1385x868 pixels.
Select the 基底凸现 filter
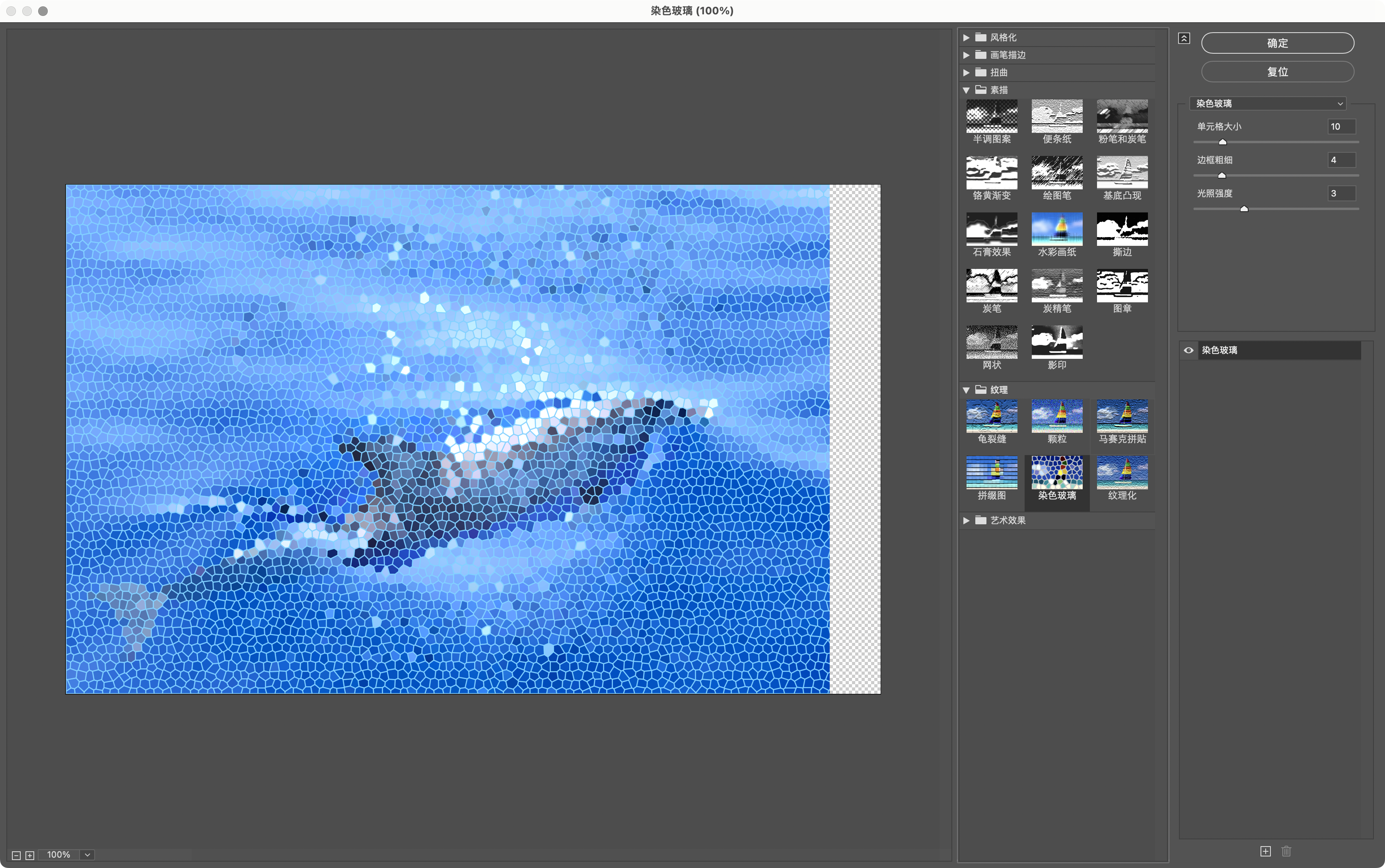point(1122,172)
